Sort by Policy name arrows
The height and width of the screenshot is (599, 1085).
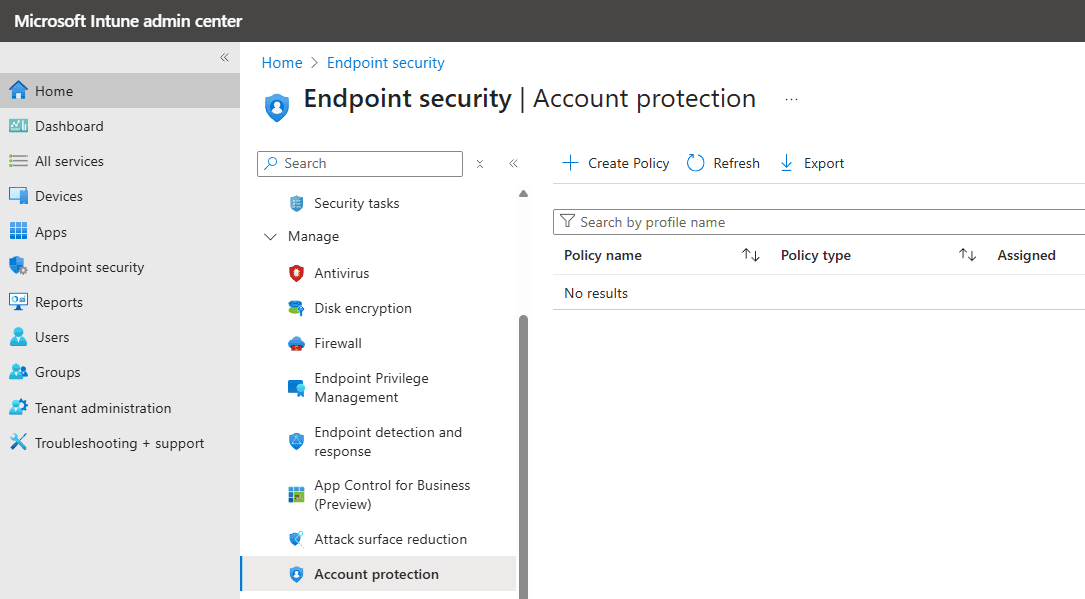point(751,255)
